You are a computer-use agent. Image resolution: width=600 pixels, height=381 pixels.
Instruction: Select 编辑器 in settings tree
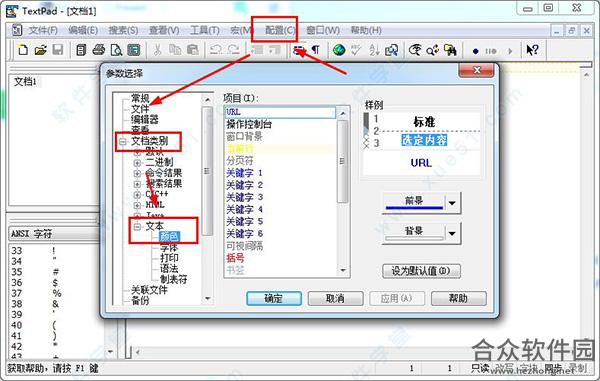(145, 120)
